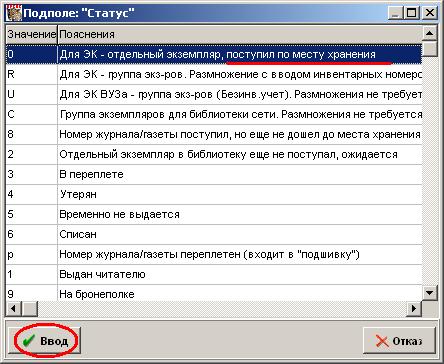Select row 'Номер журнала/газеты переплетен'
444x364 pixels.
pos(214,254)
